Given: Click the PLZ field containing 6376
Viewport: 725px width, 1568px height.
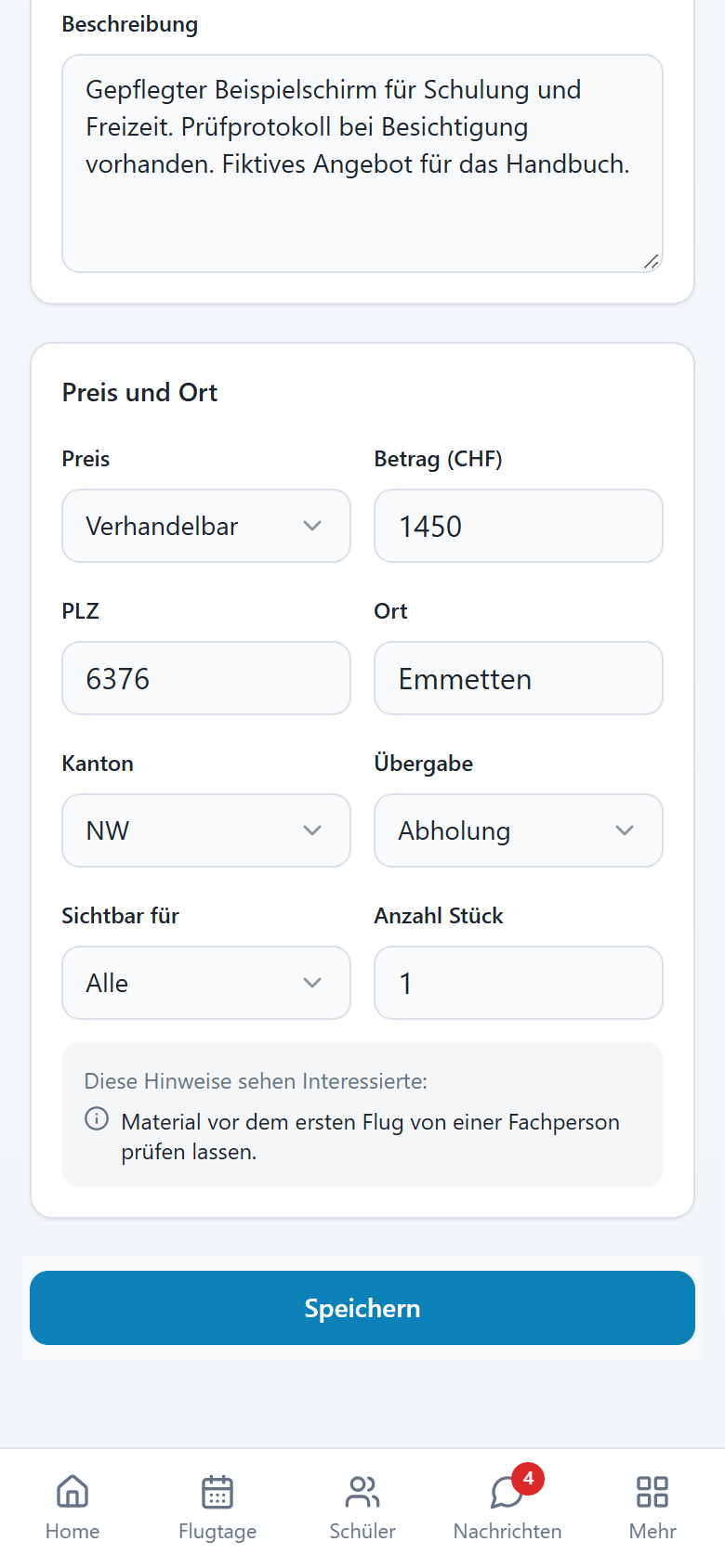Looking at the screenshot, I should click(206, 678).
